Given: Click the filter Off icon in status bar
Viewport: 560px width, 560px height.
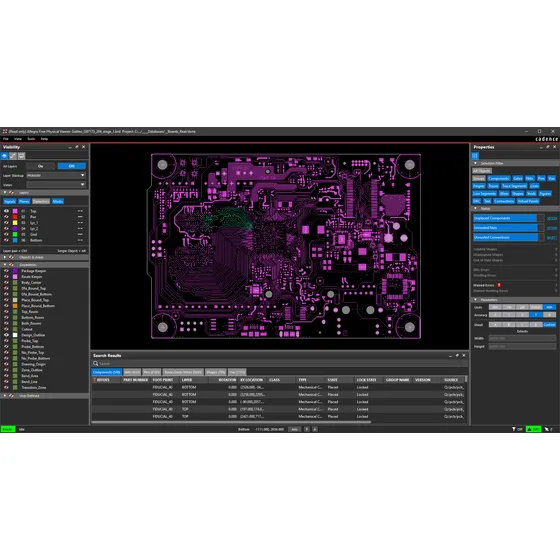Looking at the screenshot, I should (x=517, y=429).
